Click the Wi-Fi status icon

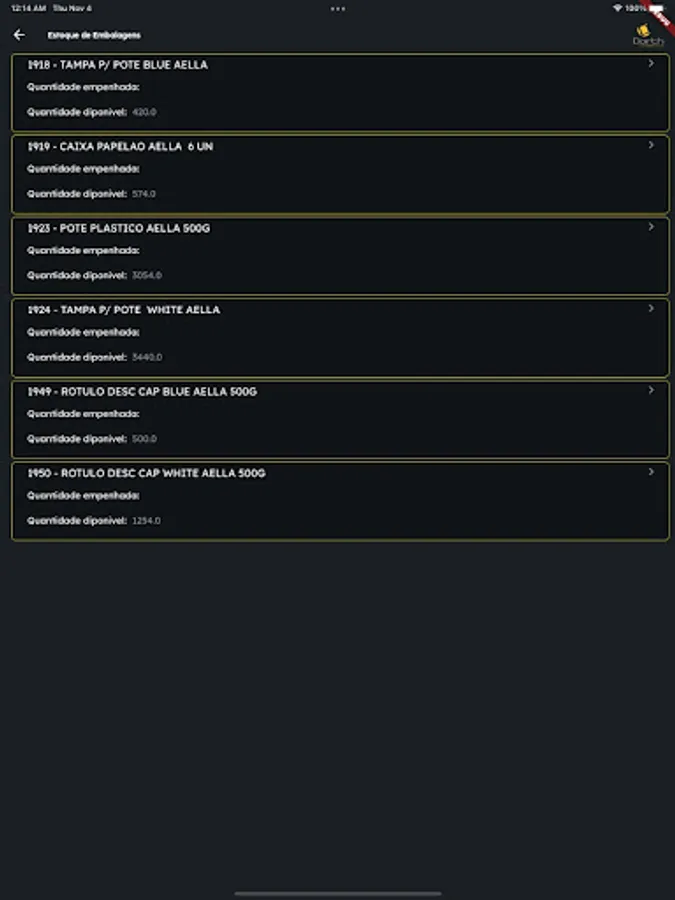pyautogui.click(x=617, y=8)
